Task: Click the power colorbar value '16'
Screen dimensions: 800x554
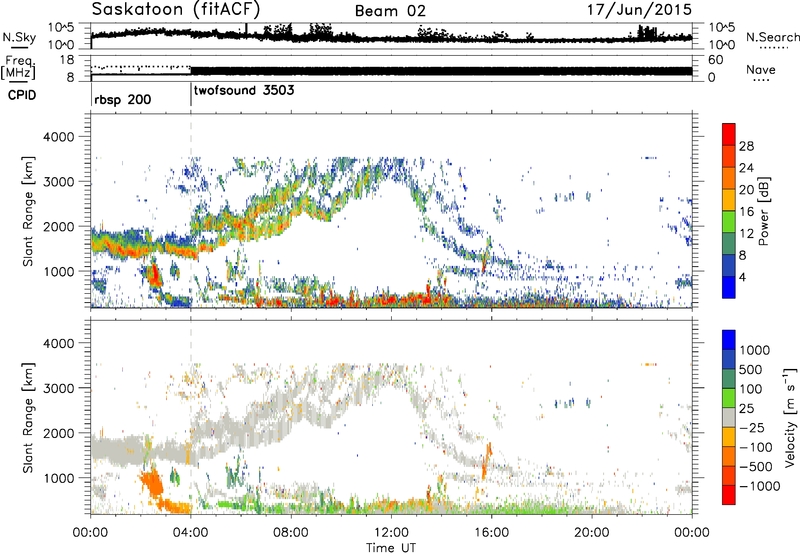Action: pos(746,211)
